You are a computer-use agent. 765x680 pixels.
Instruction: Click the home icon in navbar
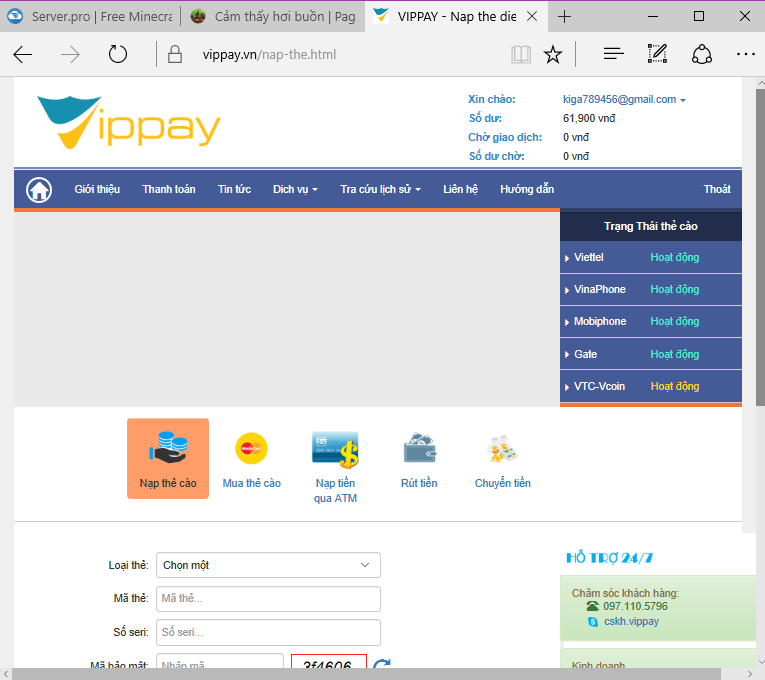[39, 190]
